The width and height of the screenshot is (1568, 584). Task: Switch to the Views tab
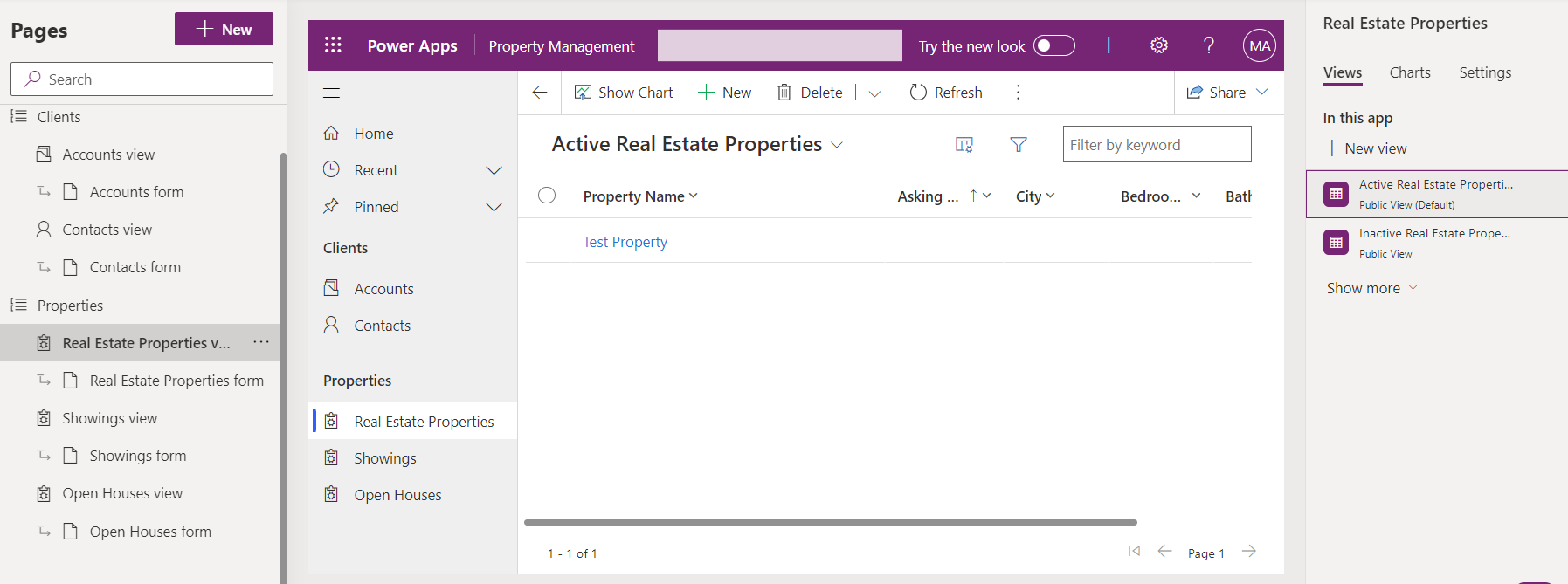tap(1343, 73)
